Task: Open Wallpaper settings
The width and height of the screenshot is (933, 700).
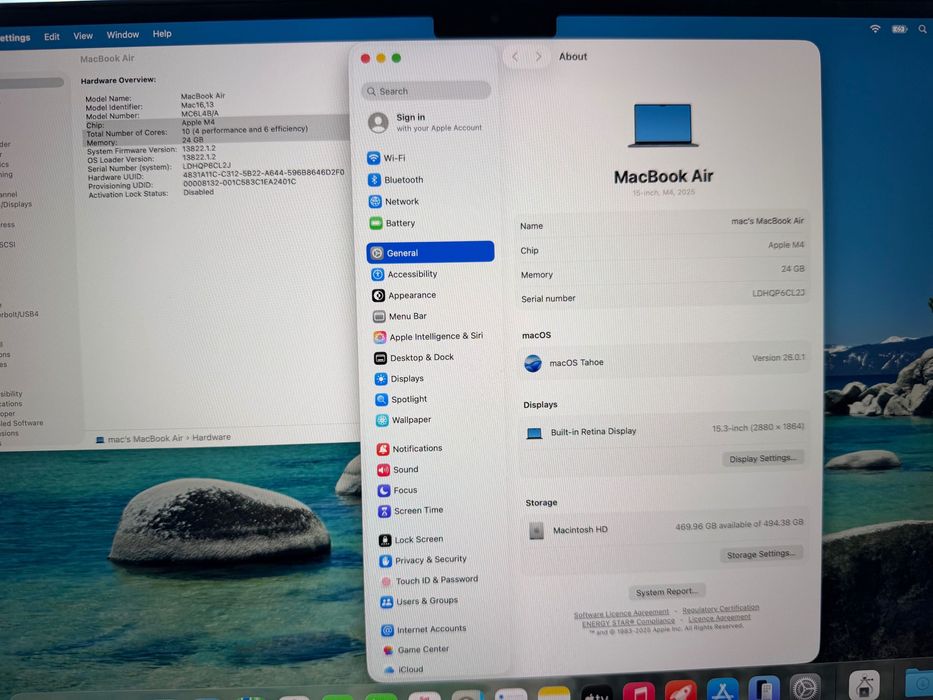Action: [x=403, y=420]
